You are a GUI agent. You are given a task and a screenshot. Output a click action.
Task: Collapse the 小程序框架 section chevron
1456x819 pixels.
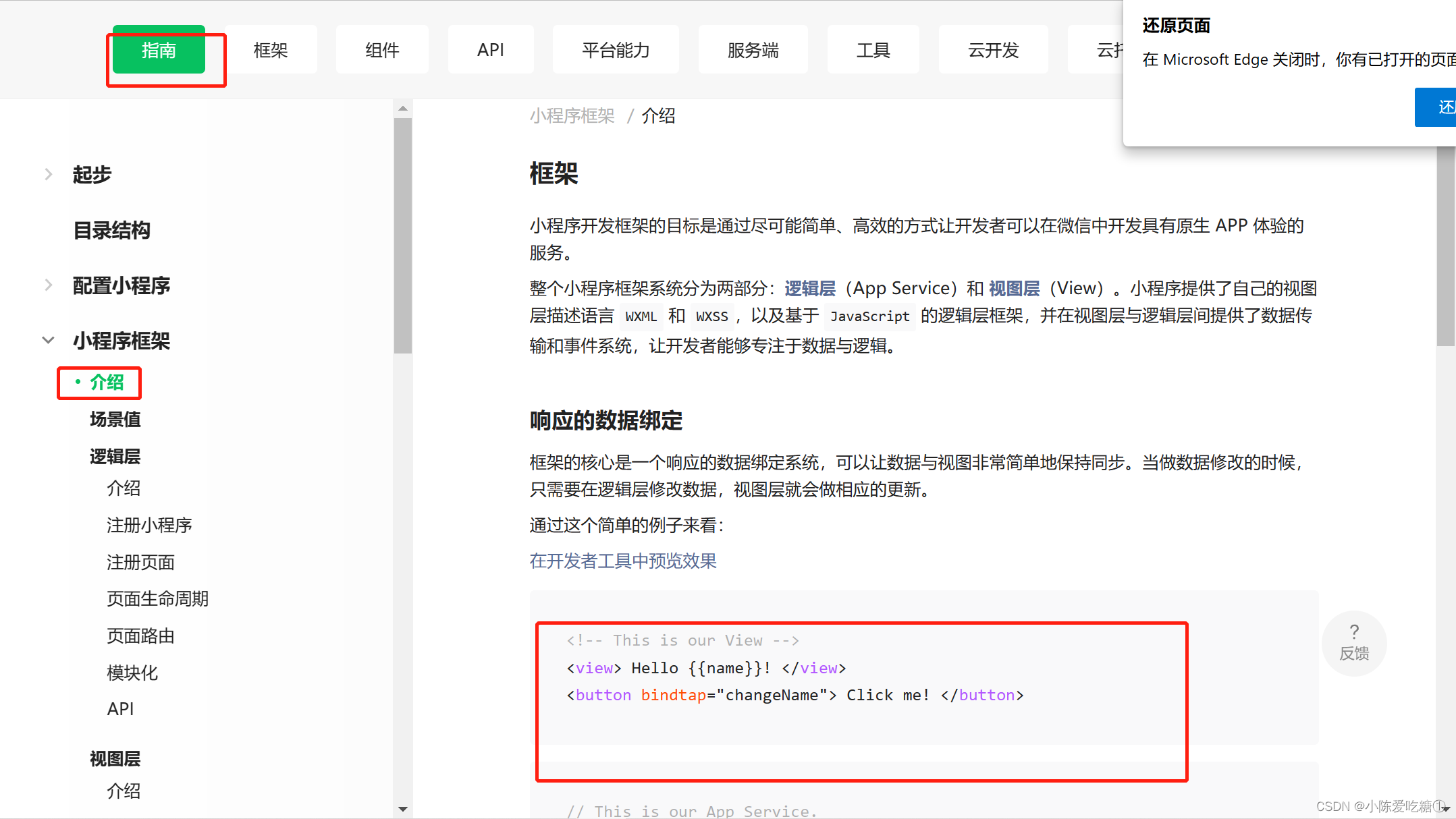[x=49, y=341]
